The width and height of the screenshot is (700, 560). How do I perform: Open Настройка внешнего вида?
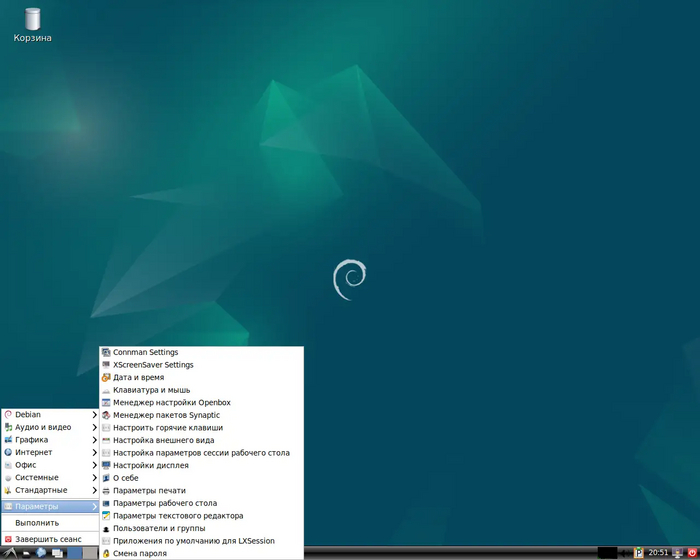[x=201, y=440]
